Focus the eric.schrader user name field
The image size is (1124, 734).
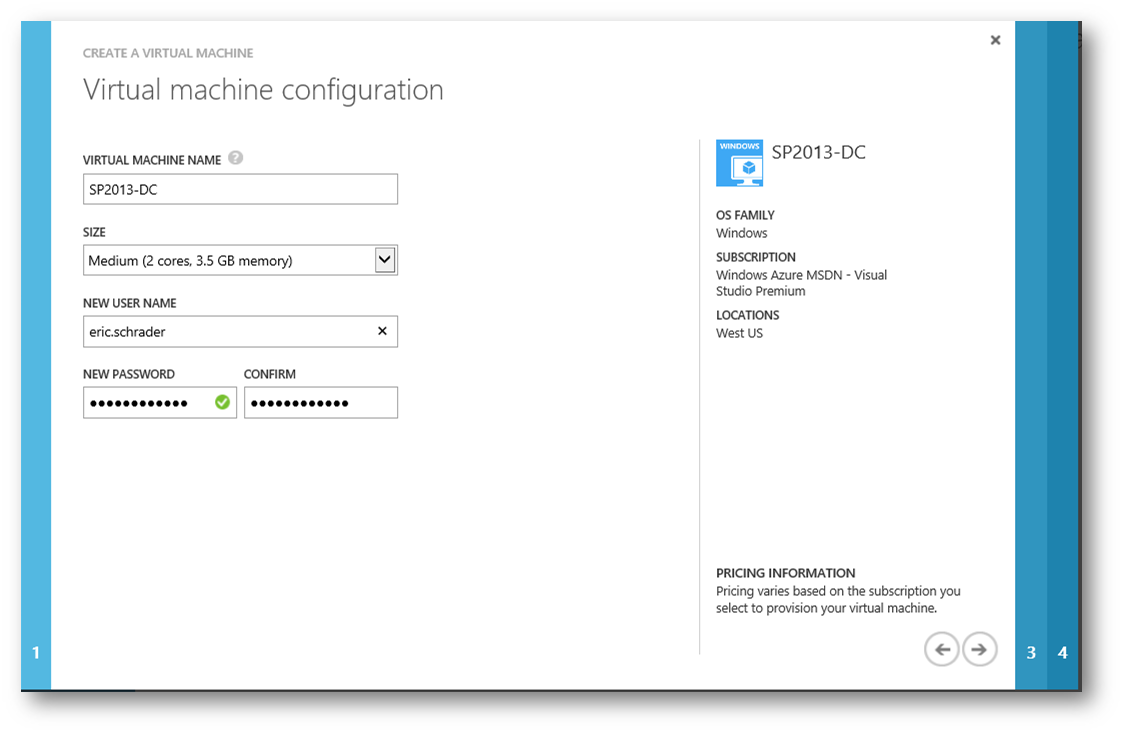(240, 331)
